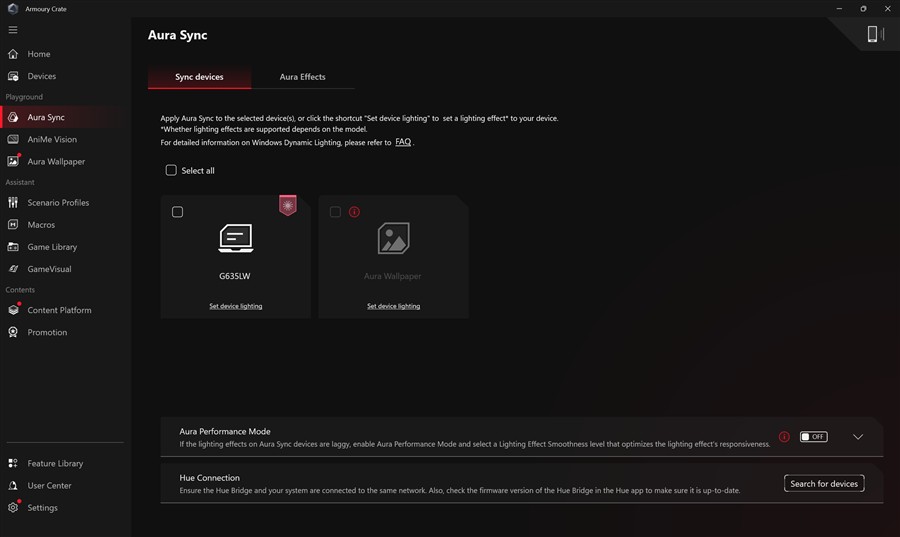Click the Home icon in sidebar
900x537 pixels.
pyautogui.click(x=13, y=54)
